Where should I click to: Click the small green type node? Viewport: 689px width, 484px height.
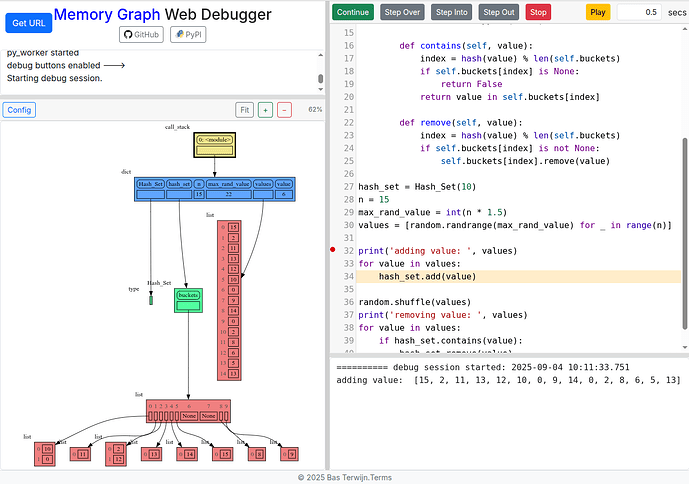pyautogui.click(x=151, y=300)
